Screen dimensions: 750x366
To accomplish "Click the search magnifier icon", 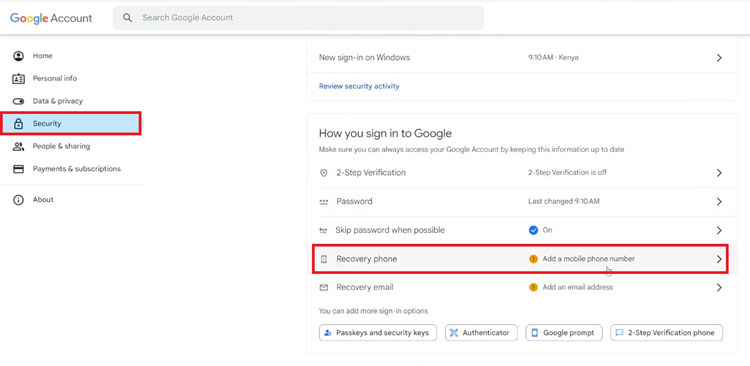I will pos(127,18).
